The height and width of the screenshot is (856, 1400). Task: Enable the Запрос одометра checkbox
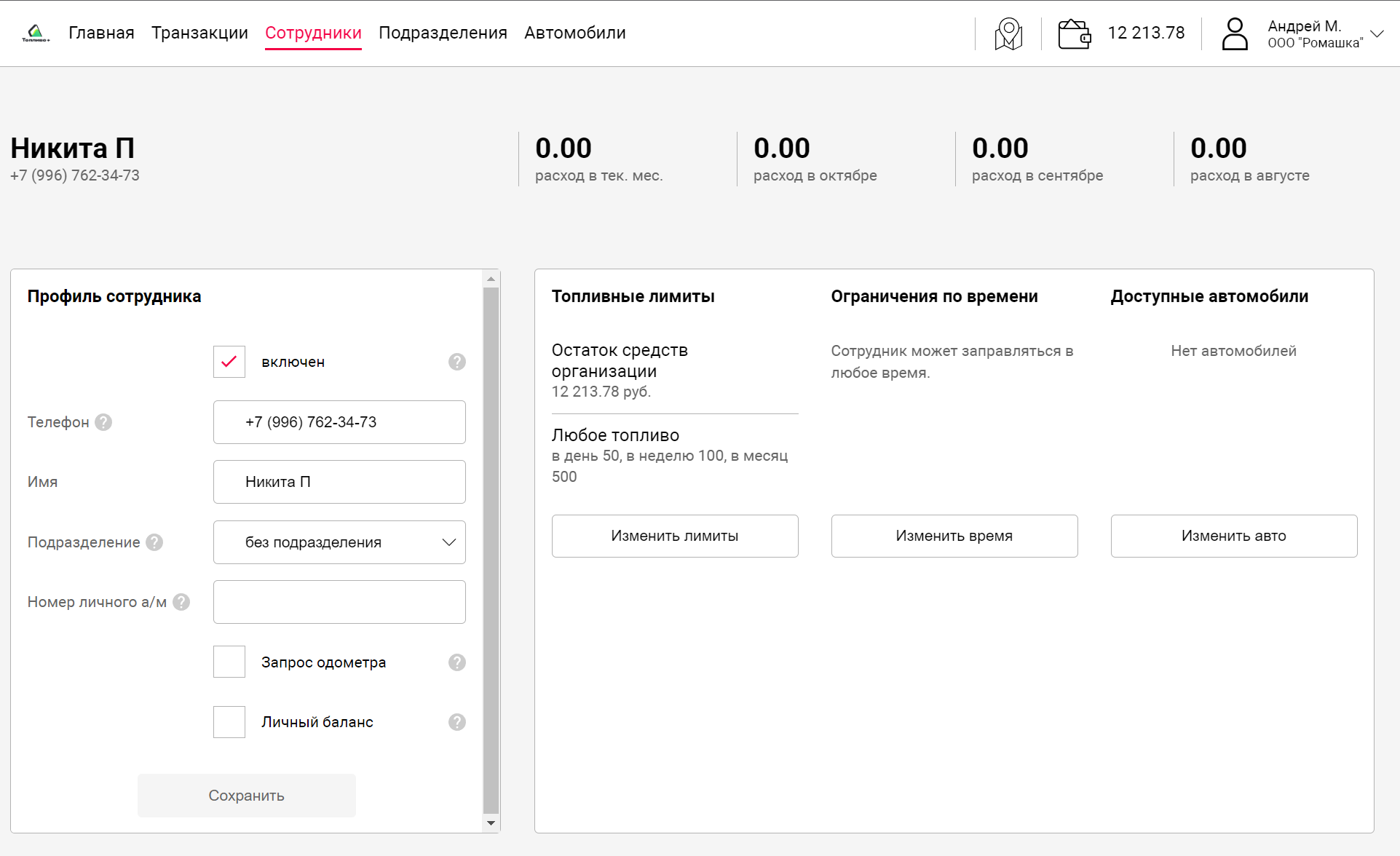229,662
